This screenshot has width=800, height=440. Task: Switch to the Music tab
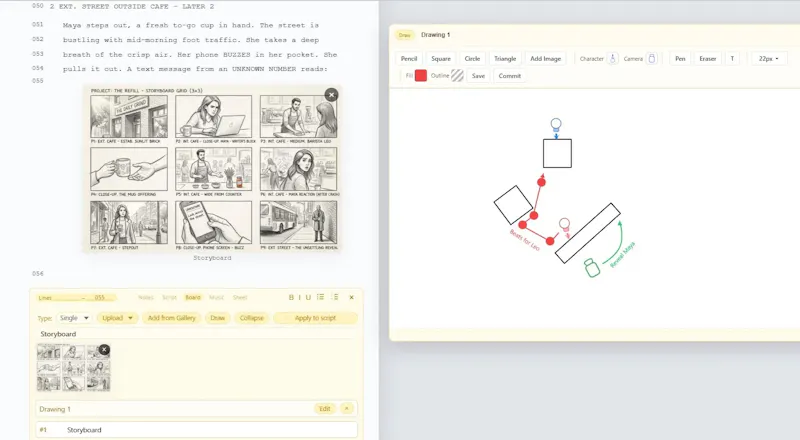pos(217,298)
